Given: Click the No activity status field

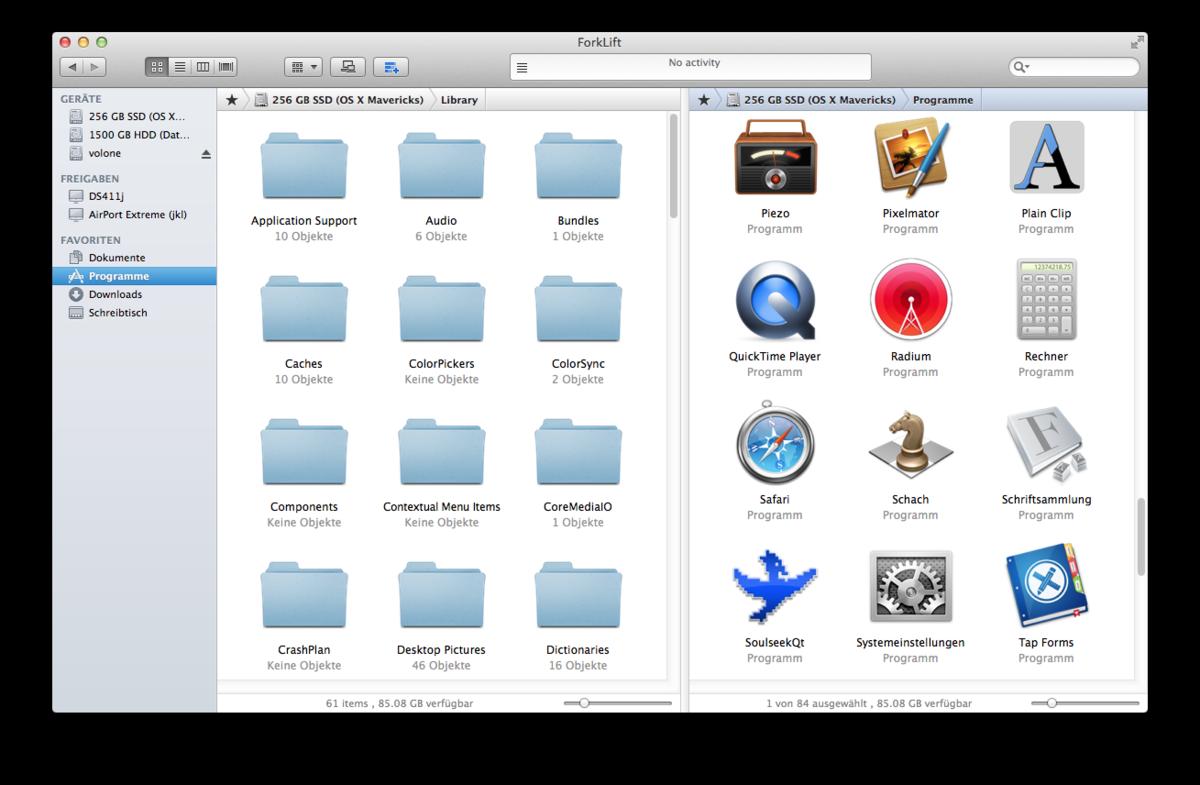Looking at the screenshot, I should click(x=690, y=67).
